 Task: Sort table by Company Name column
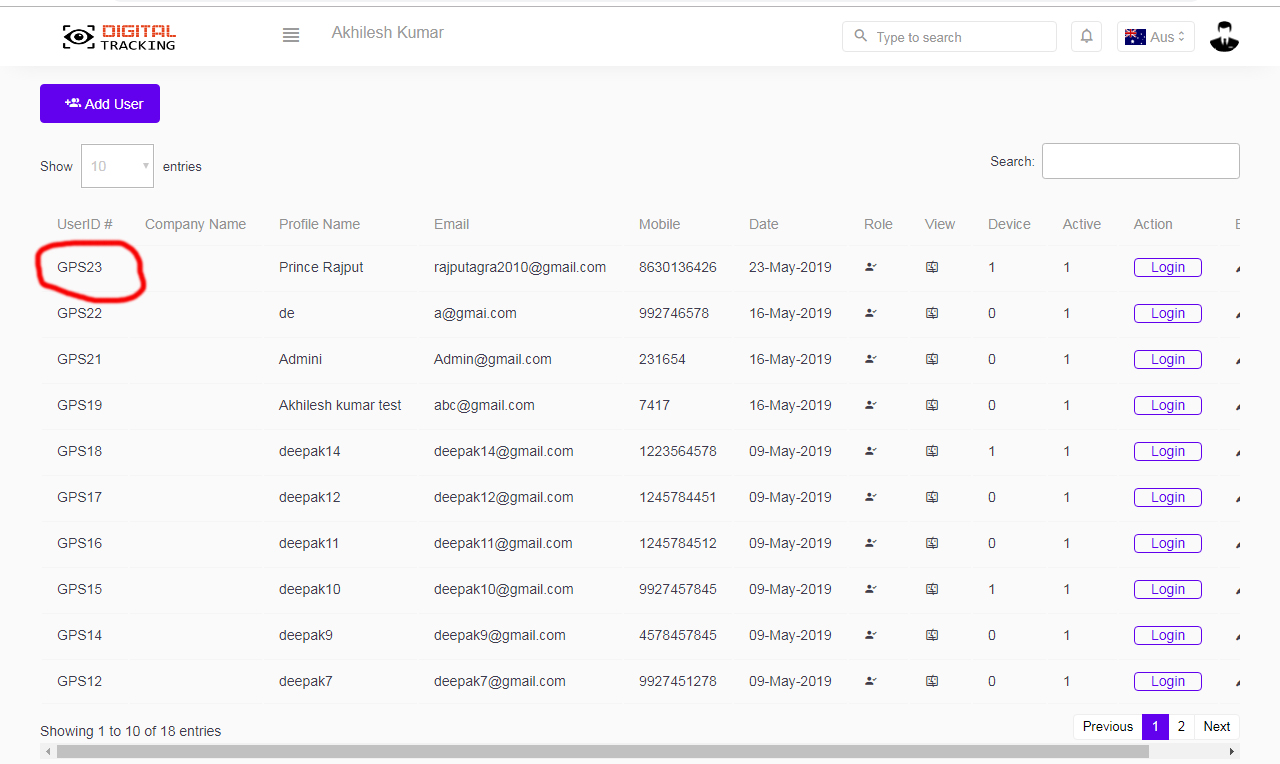pos(195,224)
